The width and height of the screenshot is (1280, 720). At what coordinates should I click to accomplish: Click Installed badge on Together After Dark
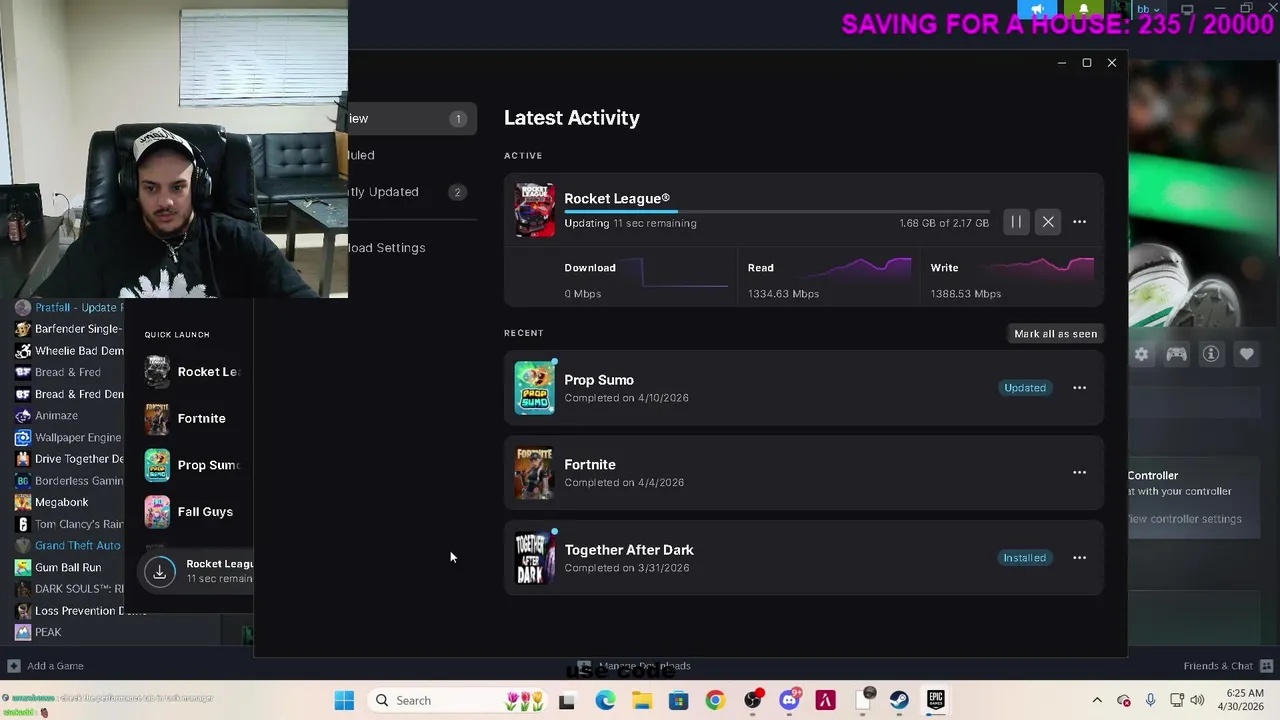(x=1024, y=558)
